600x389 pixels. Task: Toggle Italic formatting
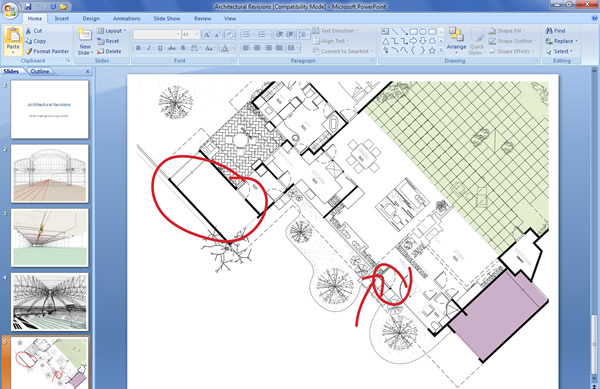149,48
